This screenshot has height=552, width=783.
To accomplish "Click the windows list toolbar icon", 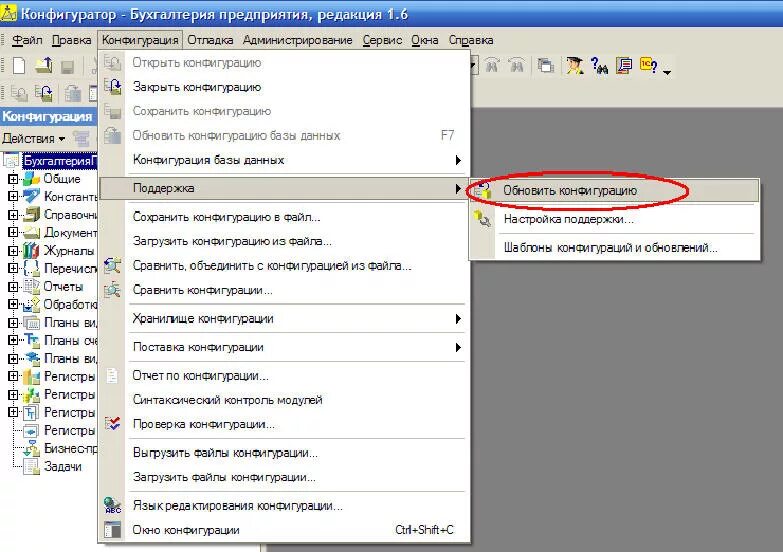I will [x=545, y=65].
